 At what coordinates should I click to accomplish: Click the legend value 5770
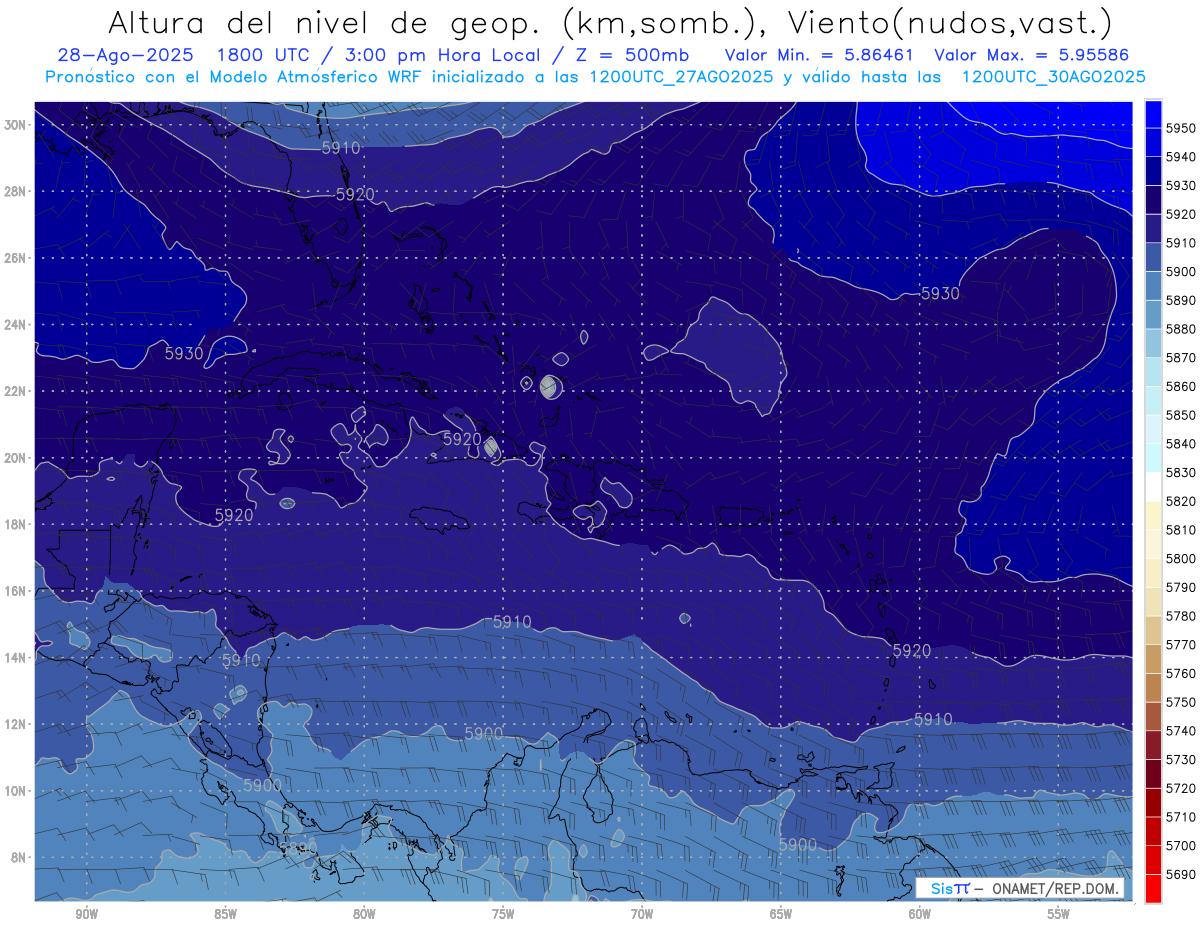[1181, 645]
